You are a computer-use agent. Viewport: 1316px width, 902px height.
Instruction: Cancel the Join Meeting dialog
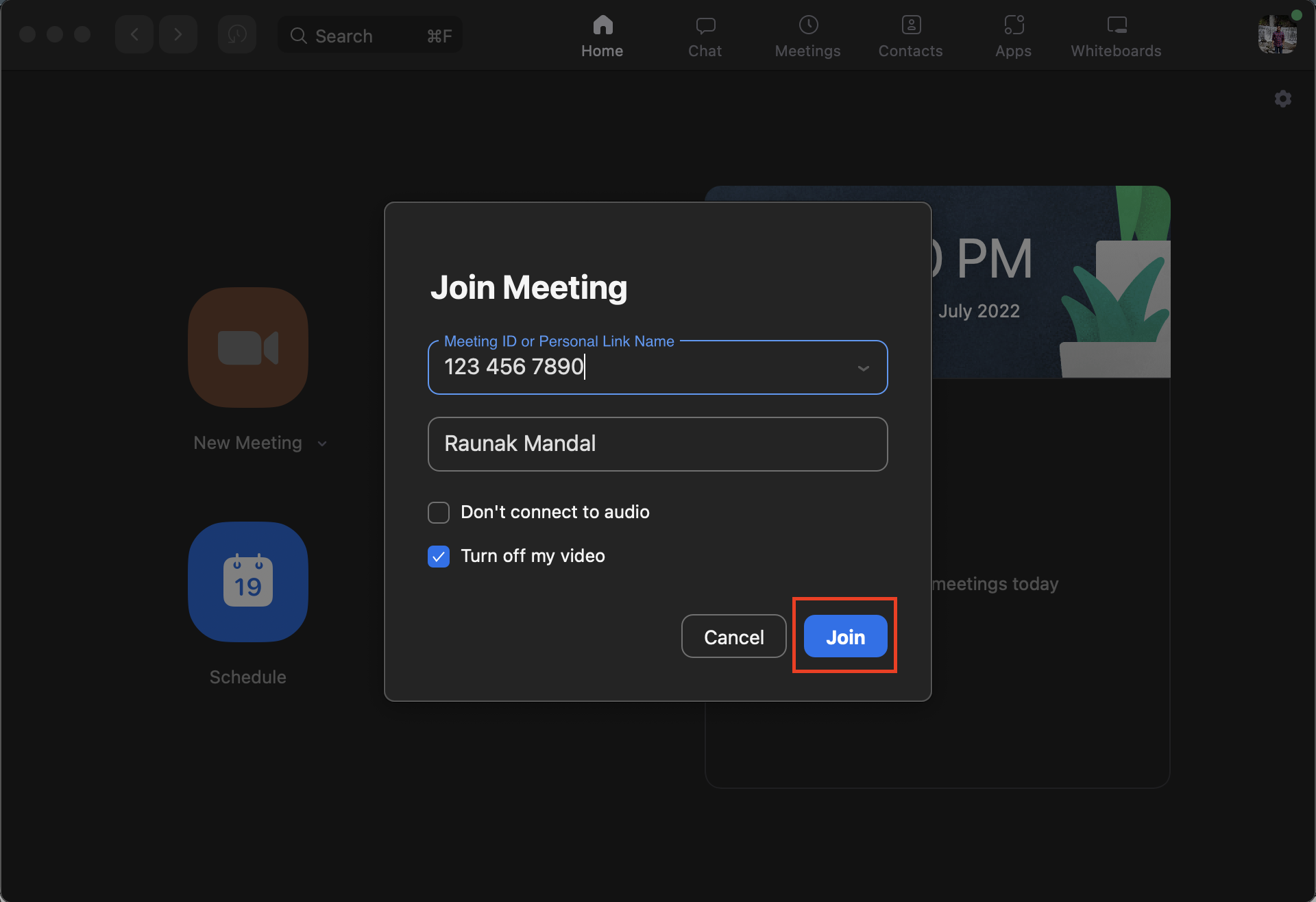point(733,637)
